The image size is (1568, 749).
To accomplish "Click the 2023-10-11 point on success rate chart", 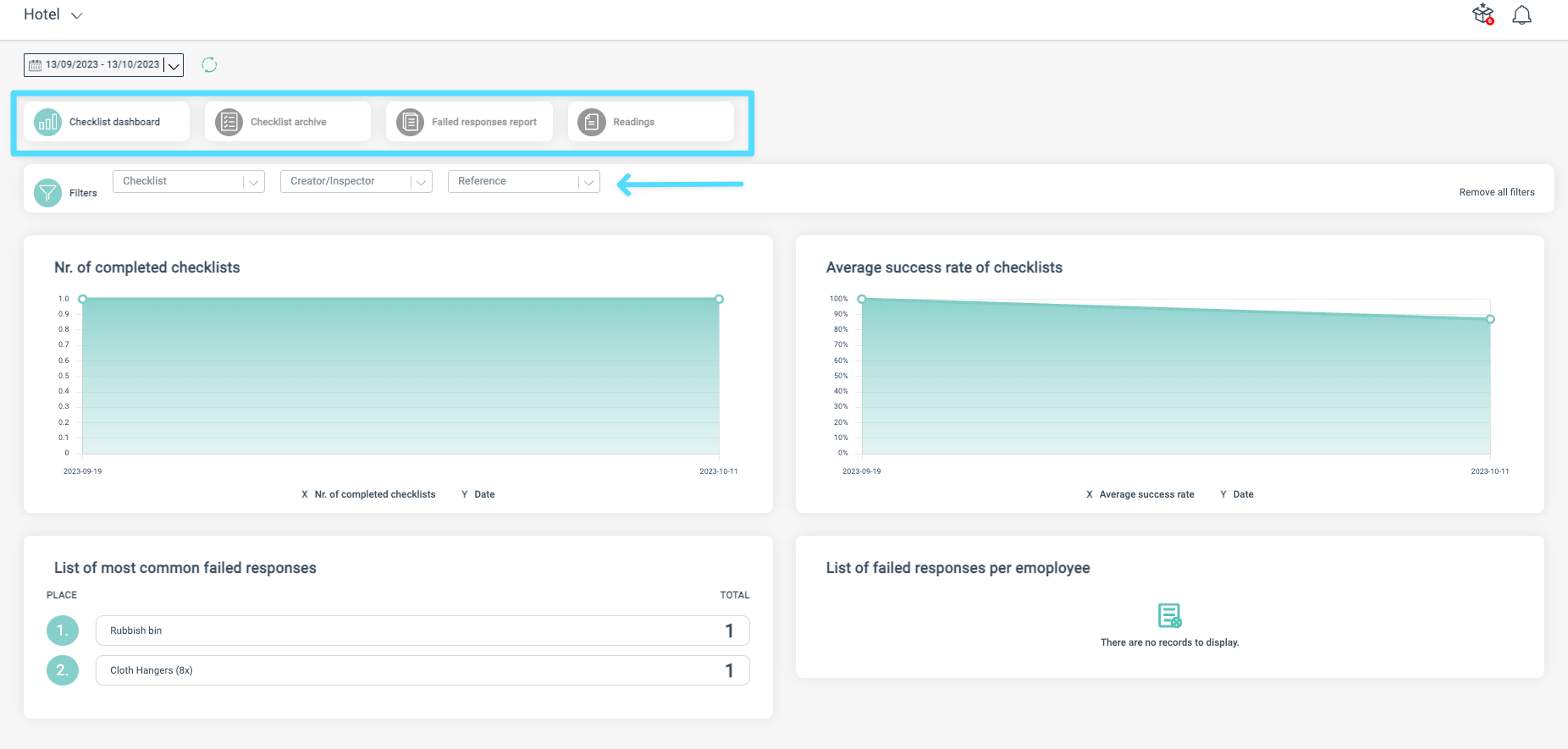I will point(1490,319).
